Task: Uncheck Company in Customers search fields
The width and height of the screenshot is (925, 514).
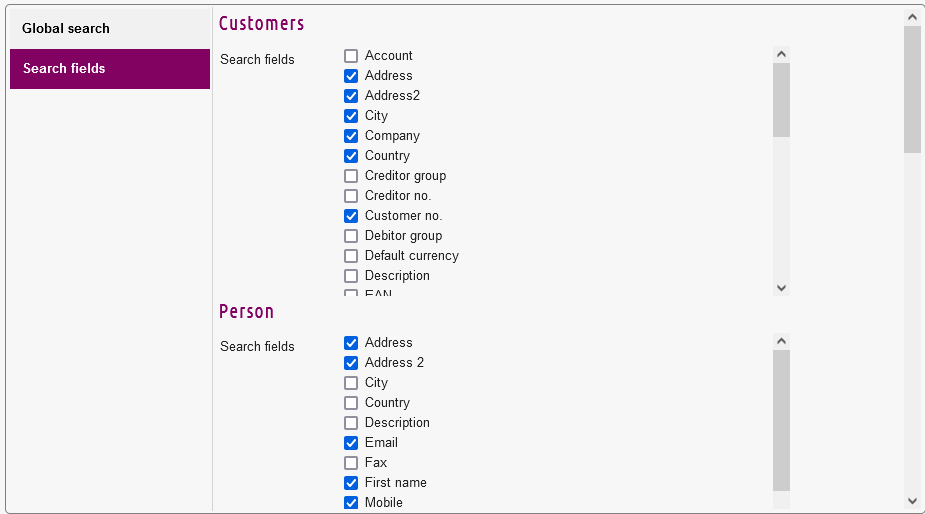Action: point(351,136)
